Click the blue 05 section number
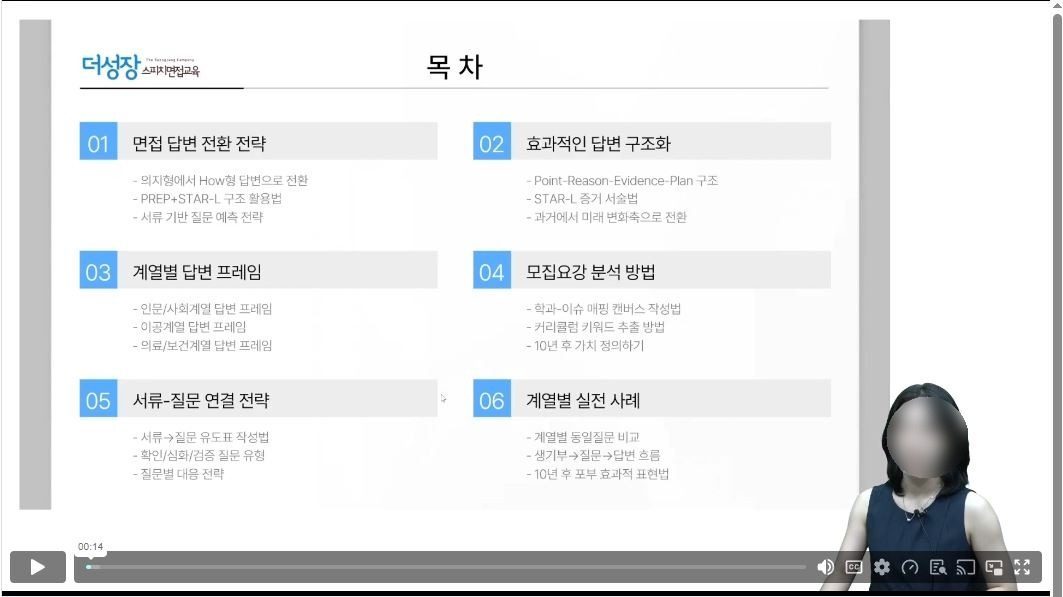The width and height of the screenshot is (1063, 597). tap(98, 398)
